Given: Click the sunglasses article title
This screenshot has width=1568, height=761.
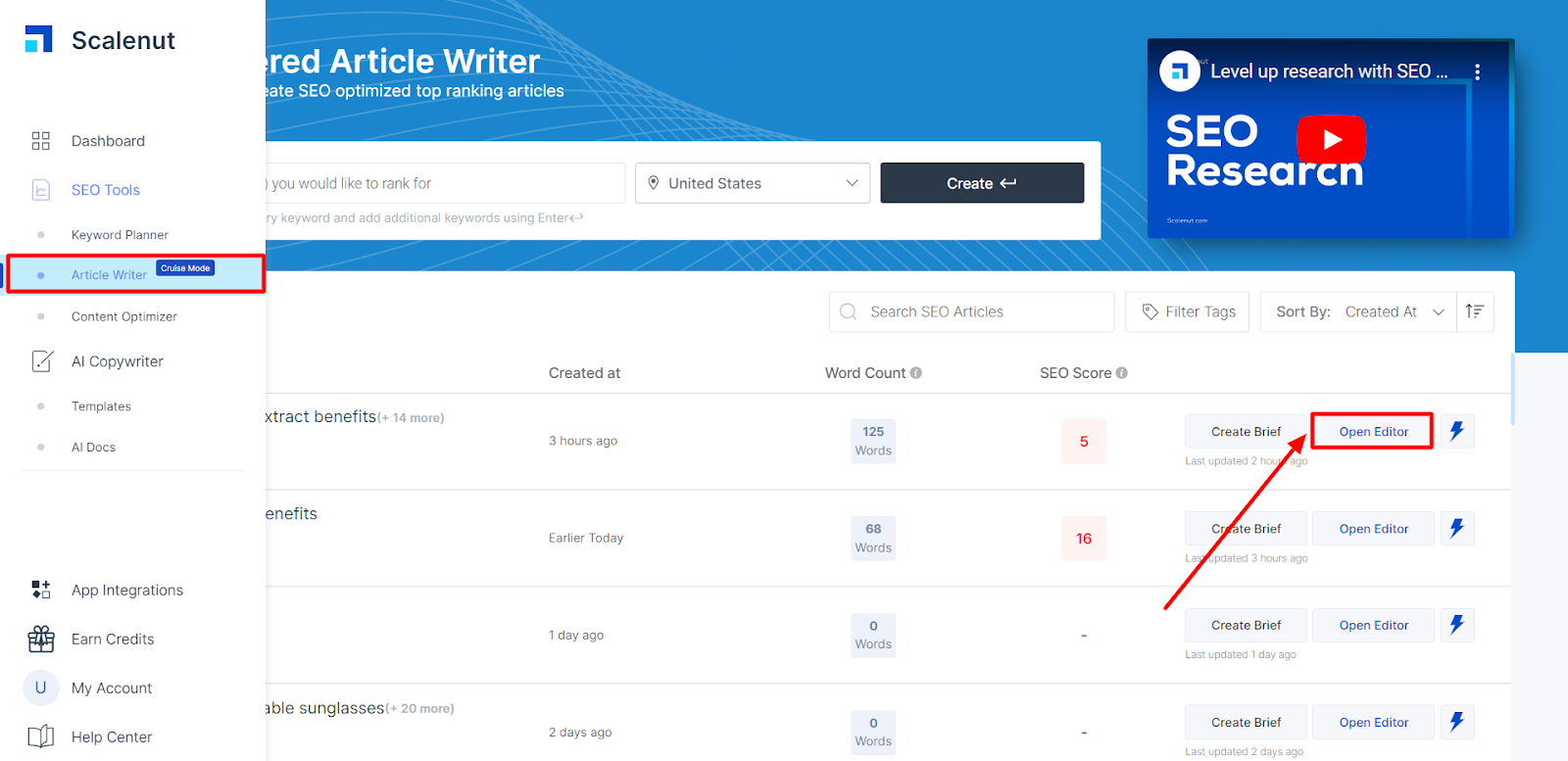Looking at the screenshot, I should tap(325, 708).
